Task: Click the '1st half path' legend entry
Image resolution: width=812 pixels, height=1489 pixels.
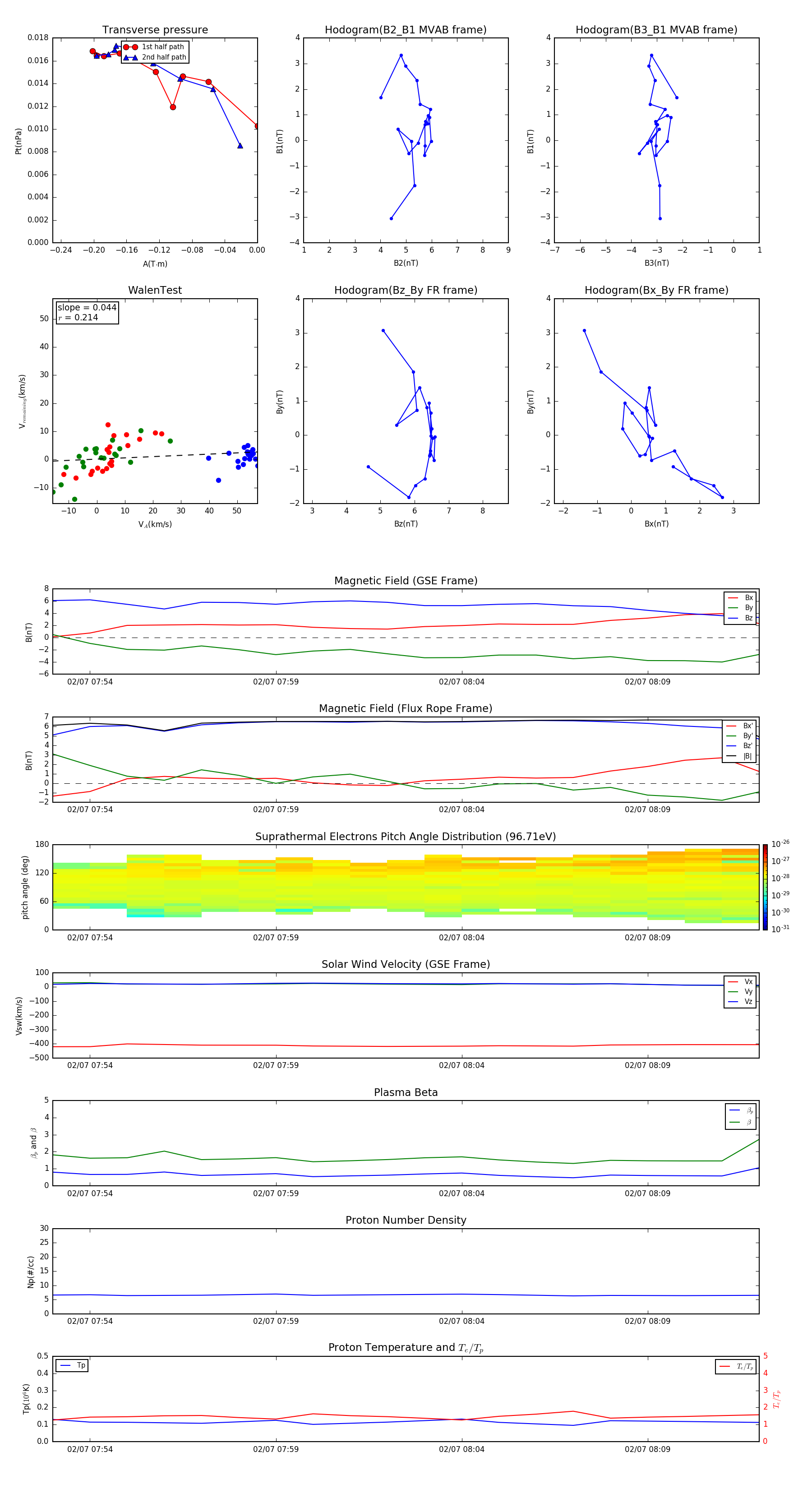Action: click(x=154, y=47)
